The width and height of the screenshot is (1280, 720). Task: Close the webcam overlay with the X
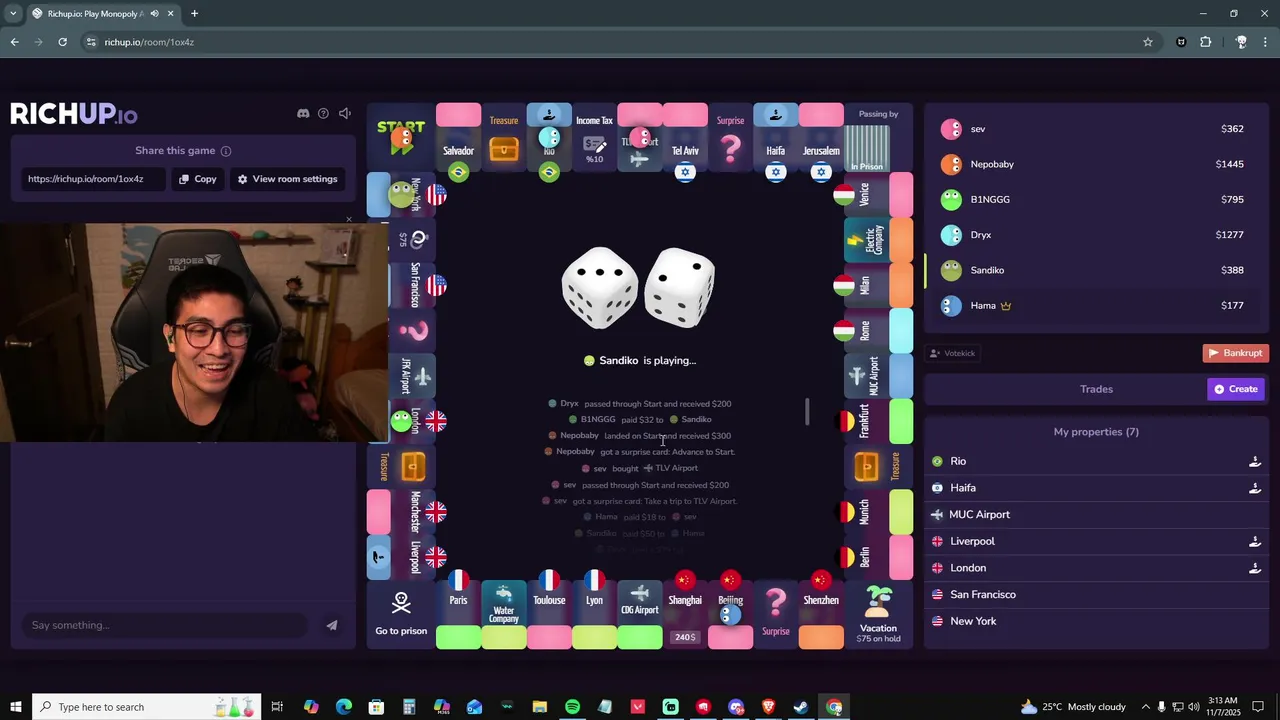pyautogui.click(x=349, y=218)
